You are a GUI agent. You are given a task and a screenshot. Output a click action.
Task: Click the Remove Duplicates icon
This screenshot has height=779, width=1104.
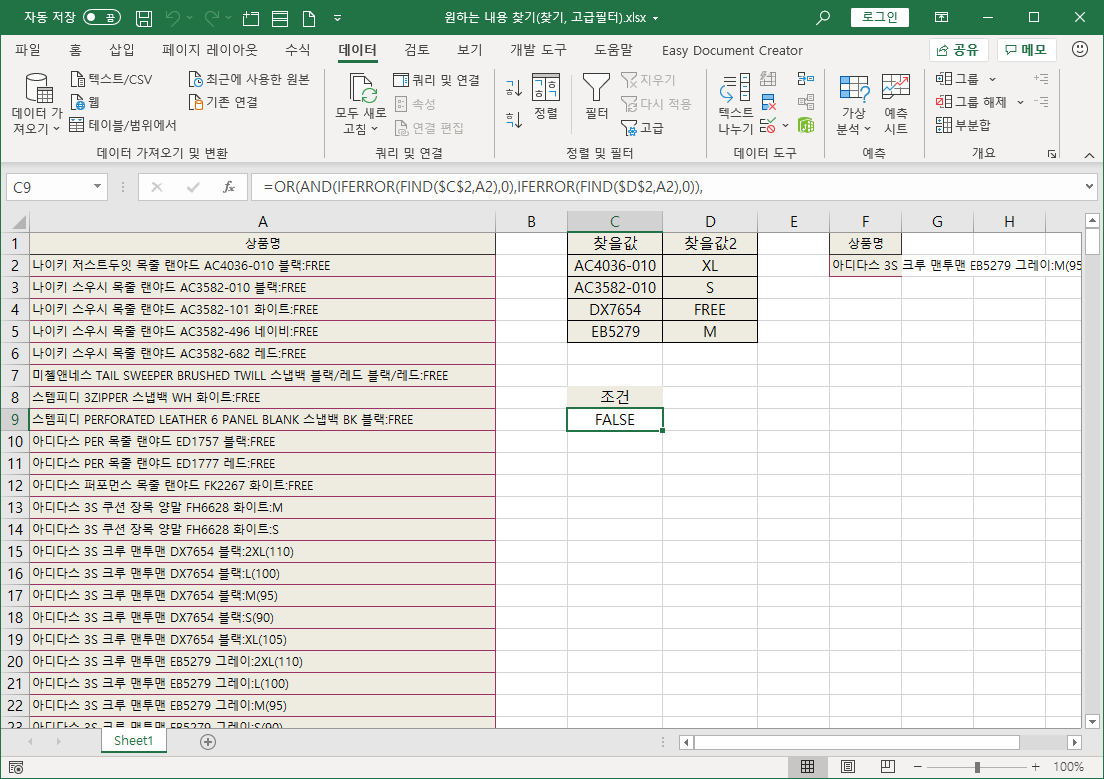(769, 103)
